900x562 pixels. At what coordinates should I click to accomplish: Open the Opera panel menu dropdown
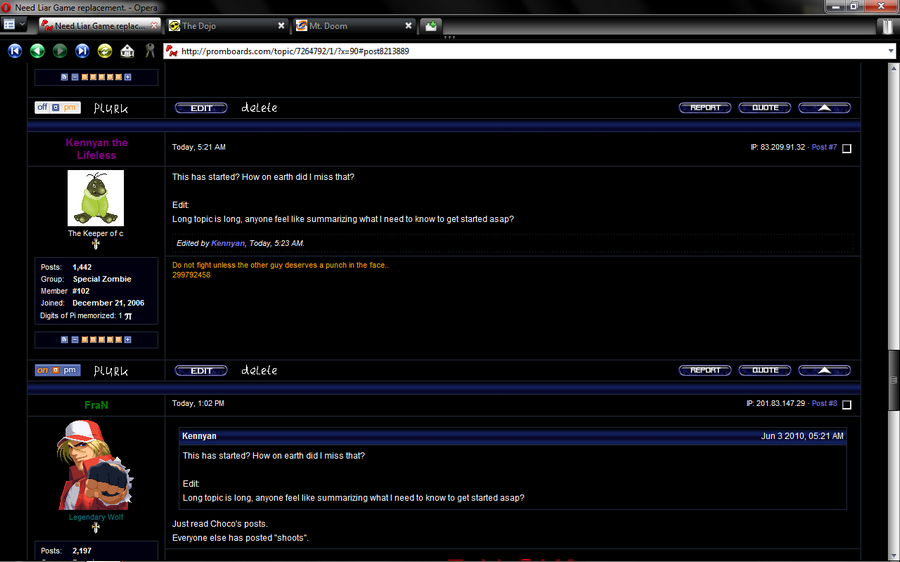tap(14, 25)
